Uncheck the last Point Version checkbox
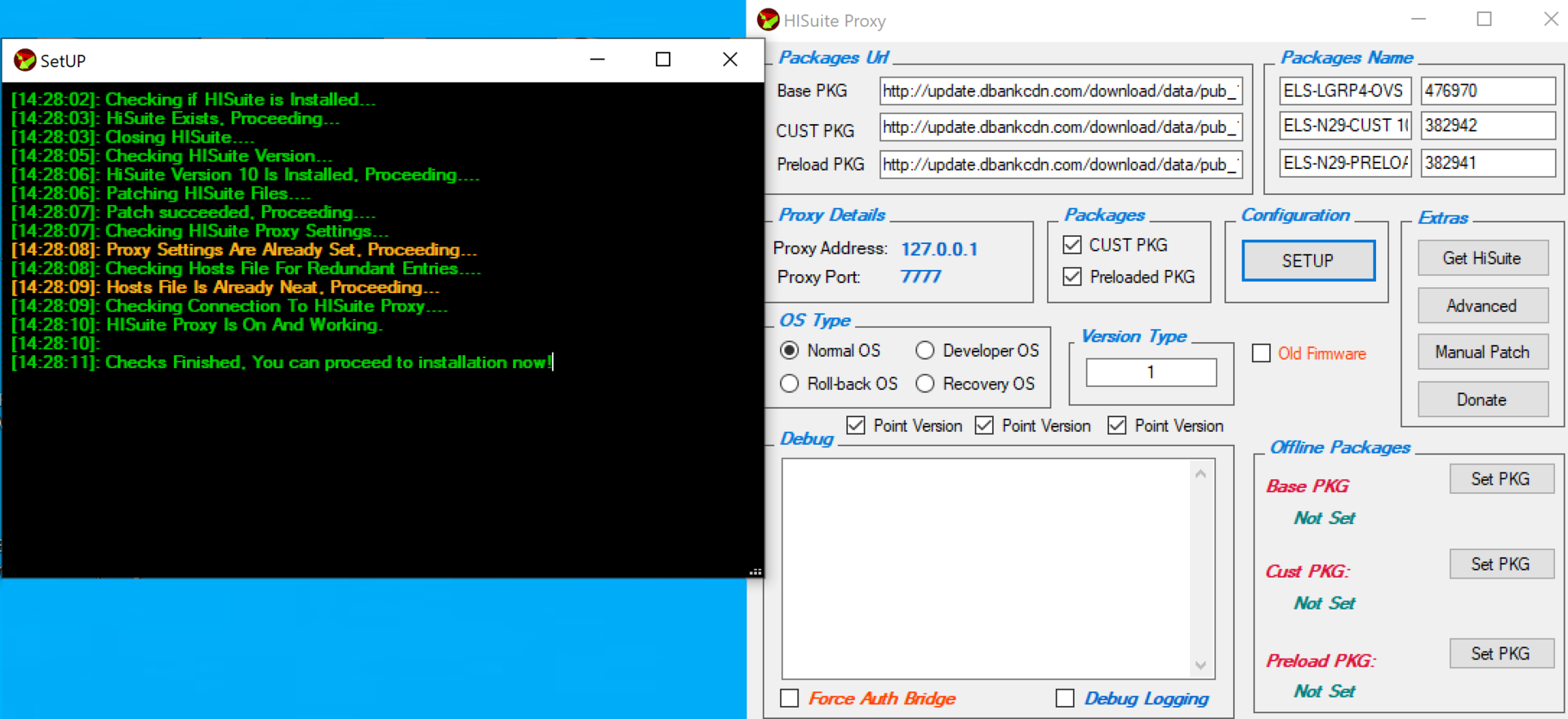The image size is (1568, 719). click(1116, 425)
